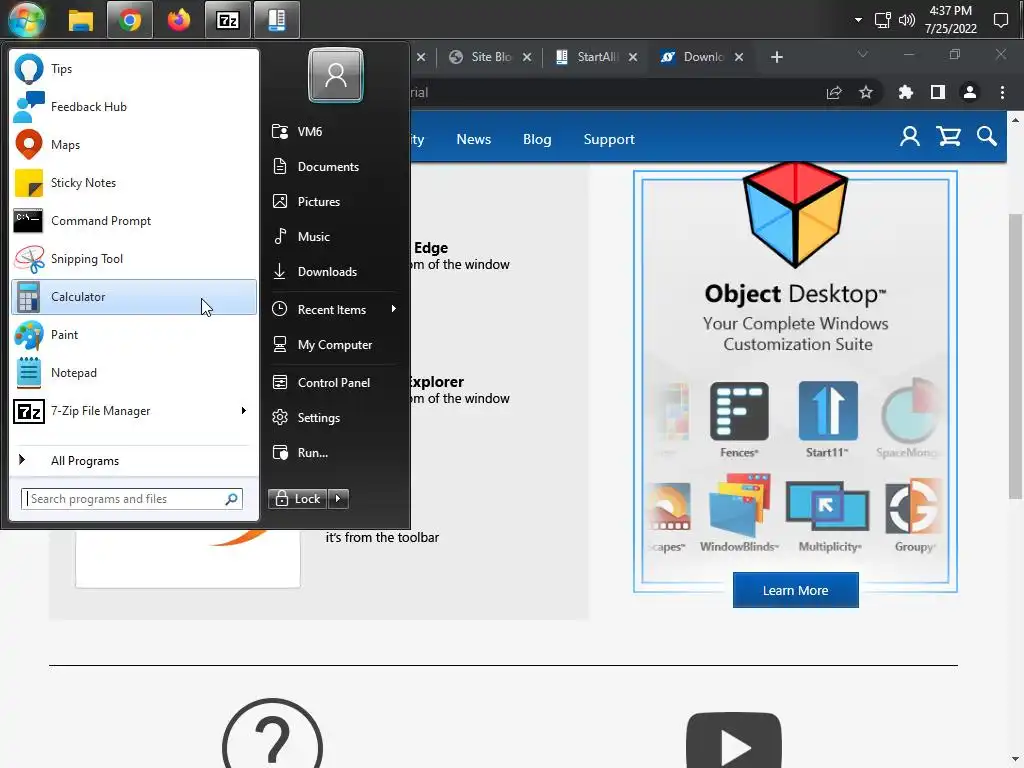Open the shopping cart icon
This screenshot has width=1024, height=768.
[x=948, y=136]
